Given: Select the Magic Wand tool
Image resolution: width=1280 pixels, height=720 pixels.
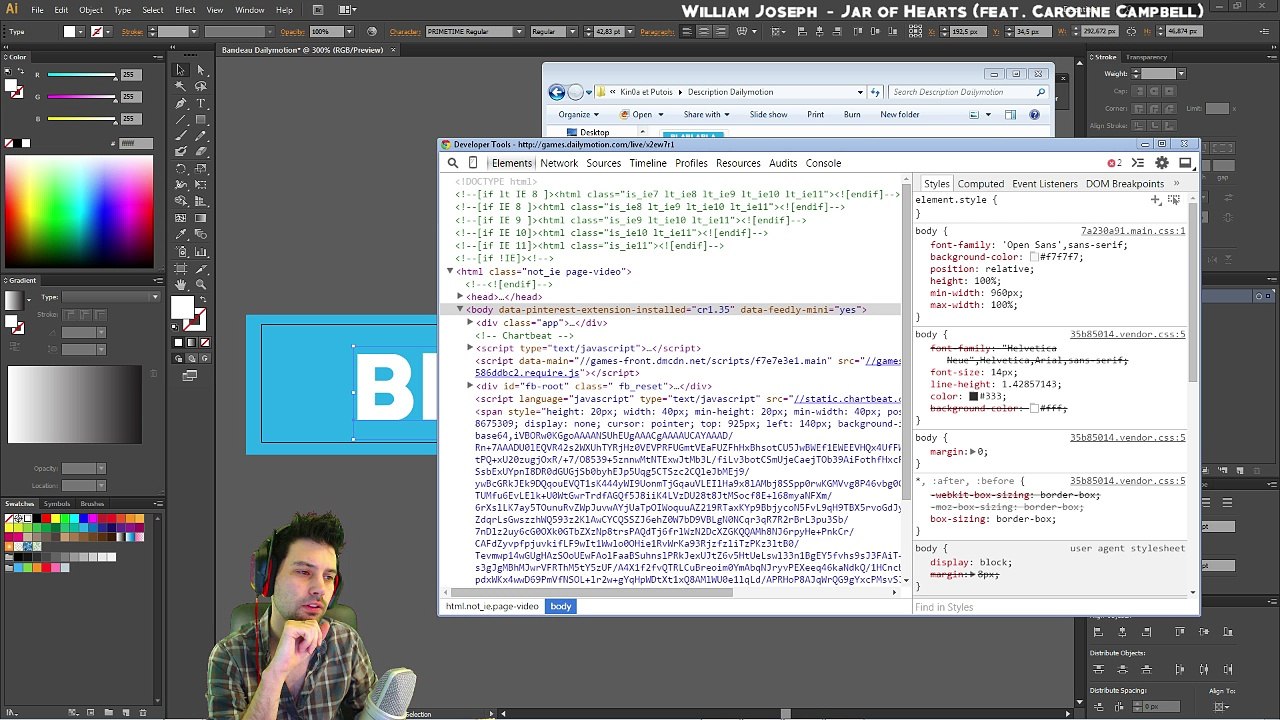Looking at the screenshot, I should coord(180,86).
